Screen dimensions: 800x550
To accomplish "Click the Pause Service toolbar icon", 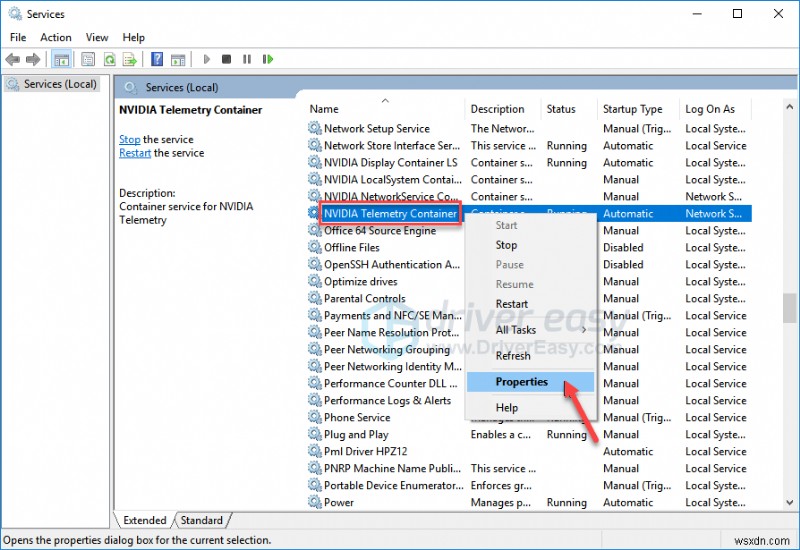I will tap(247, 59).
